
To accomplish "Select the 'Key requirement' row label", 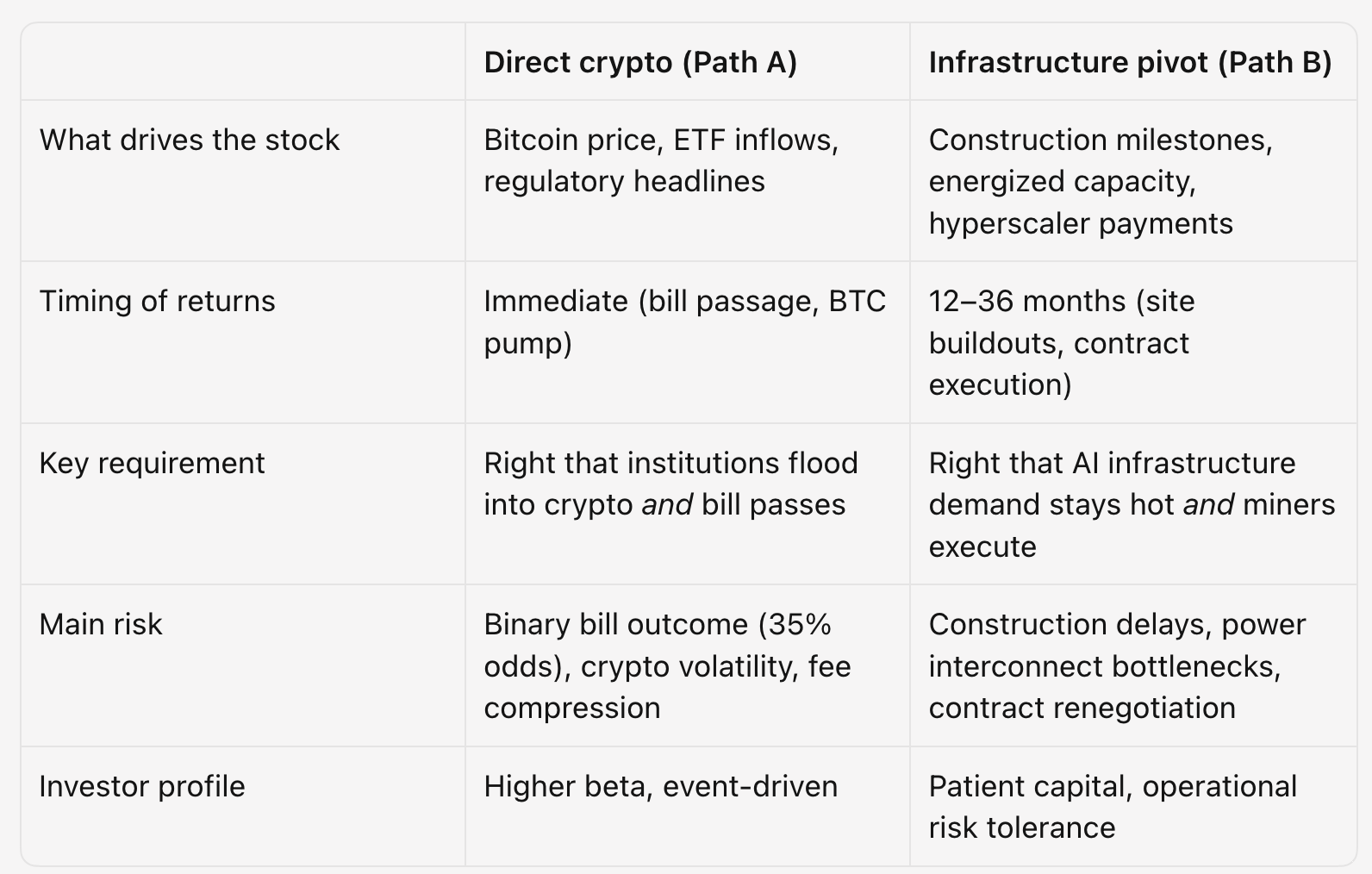I will (152, 463).
